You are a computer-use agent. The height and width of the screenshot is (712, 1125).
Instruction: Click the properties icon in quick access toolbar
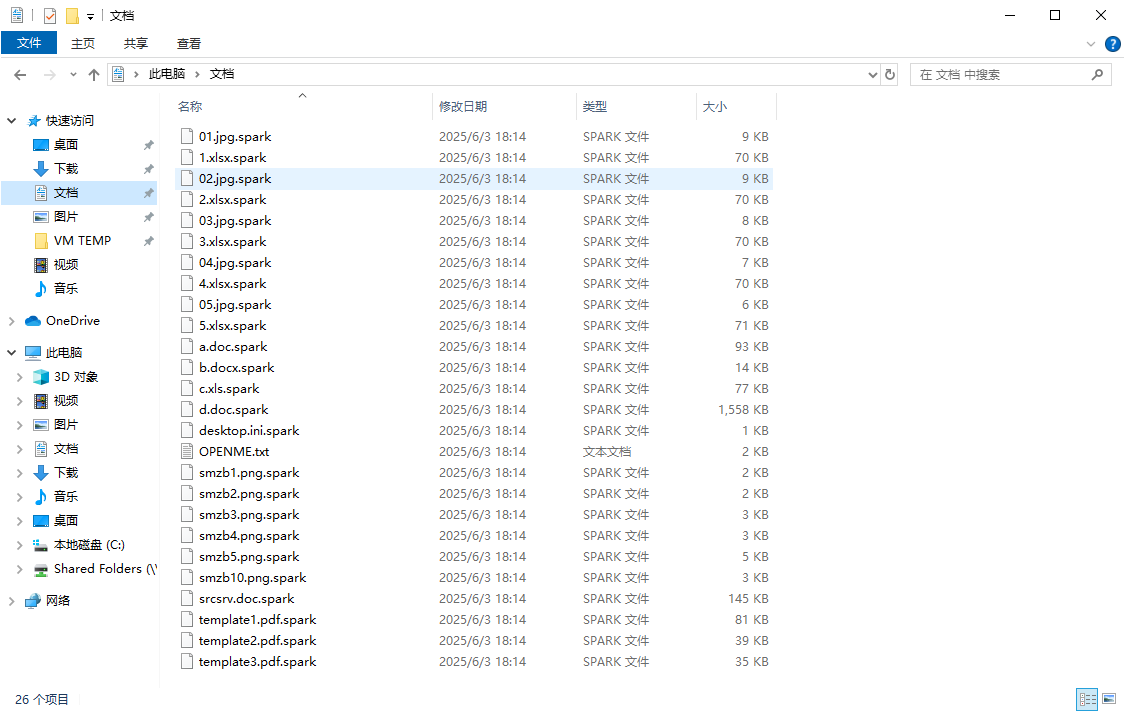[50, 16]
